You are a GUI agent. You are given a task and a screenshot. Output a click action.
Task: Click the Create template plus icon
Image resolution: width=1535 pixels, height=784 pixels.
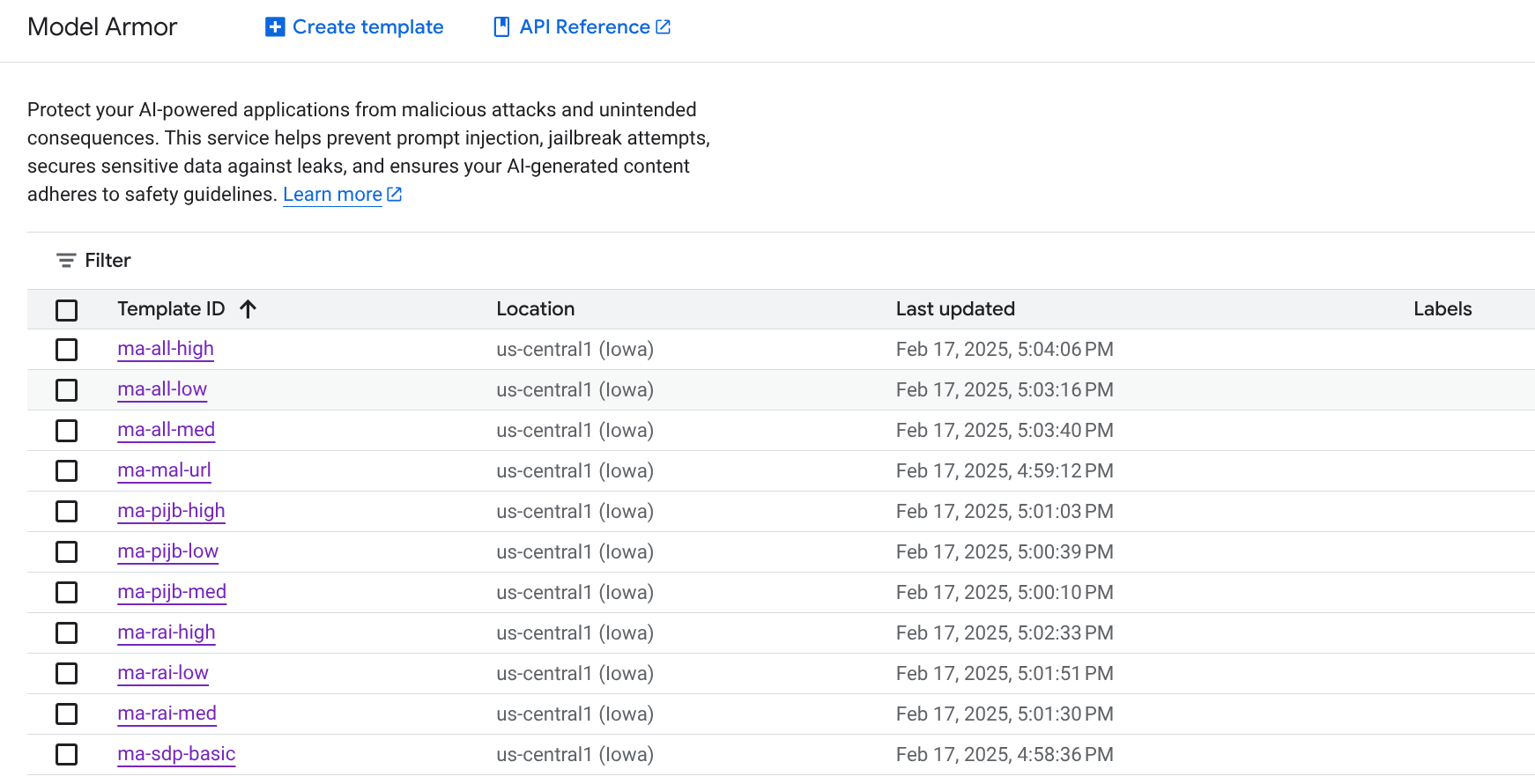tap(275, 27)
